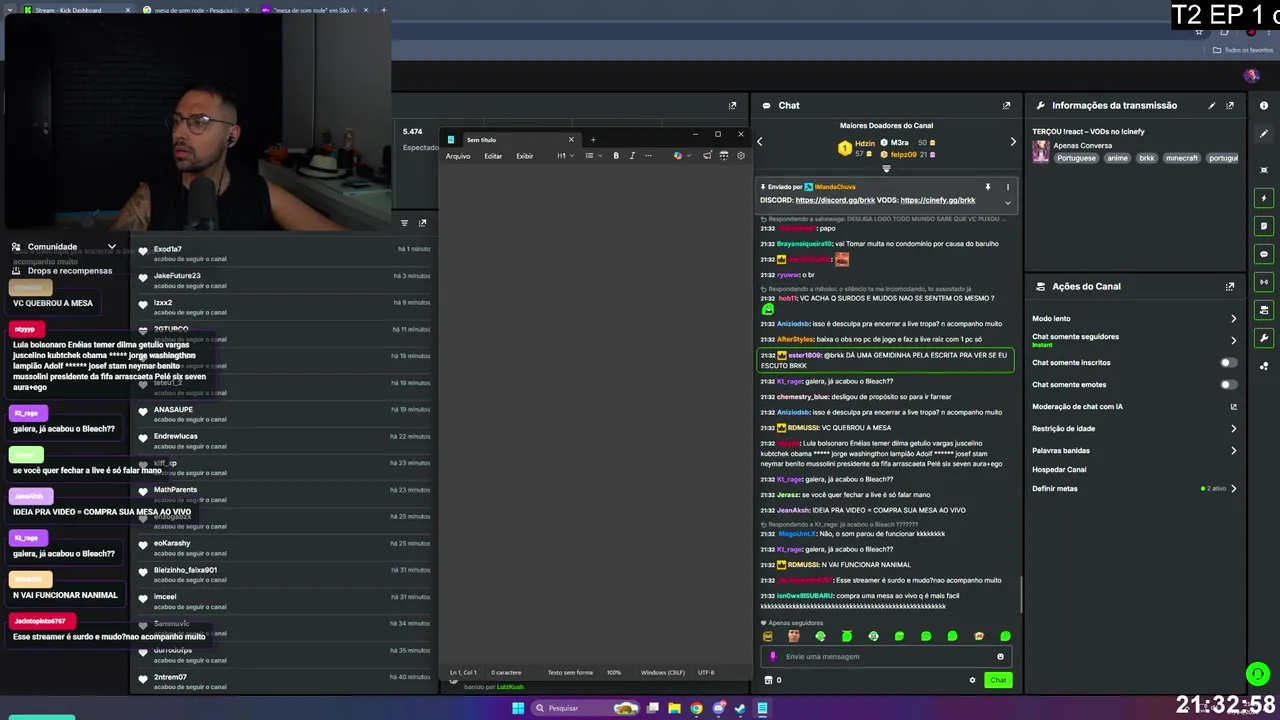Open Notepad settings gear
Viewport: 1280px width, 720px height.
(x=741, y=155)
